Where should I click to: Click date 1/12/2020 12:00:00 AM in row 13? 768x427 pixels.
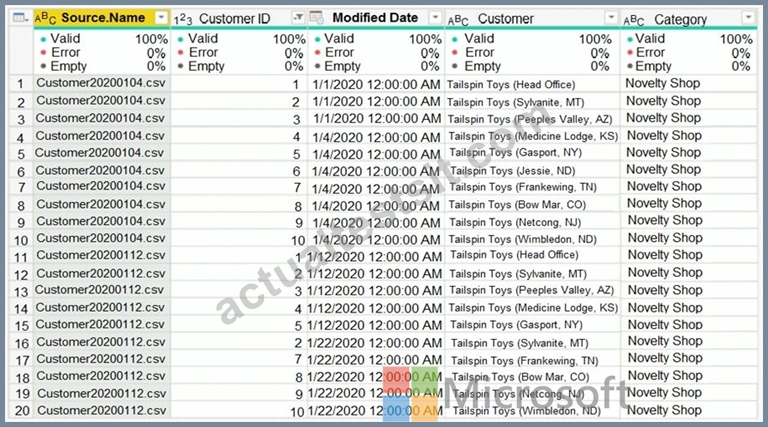pos(375,291)
